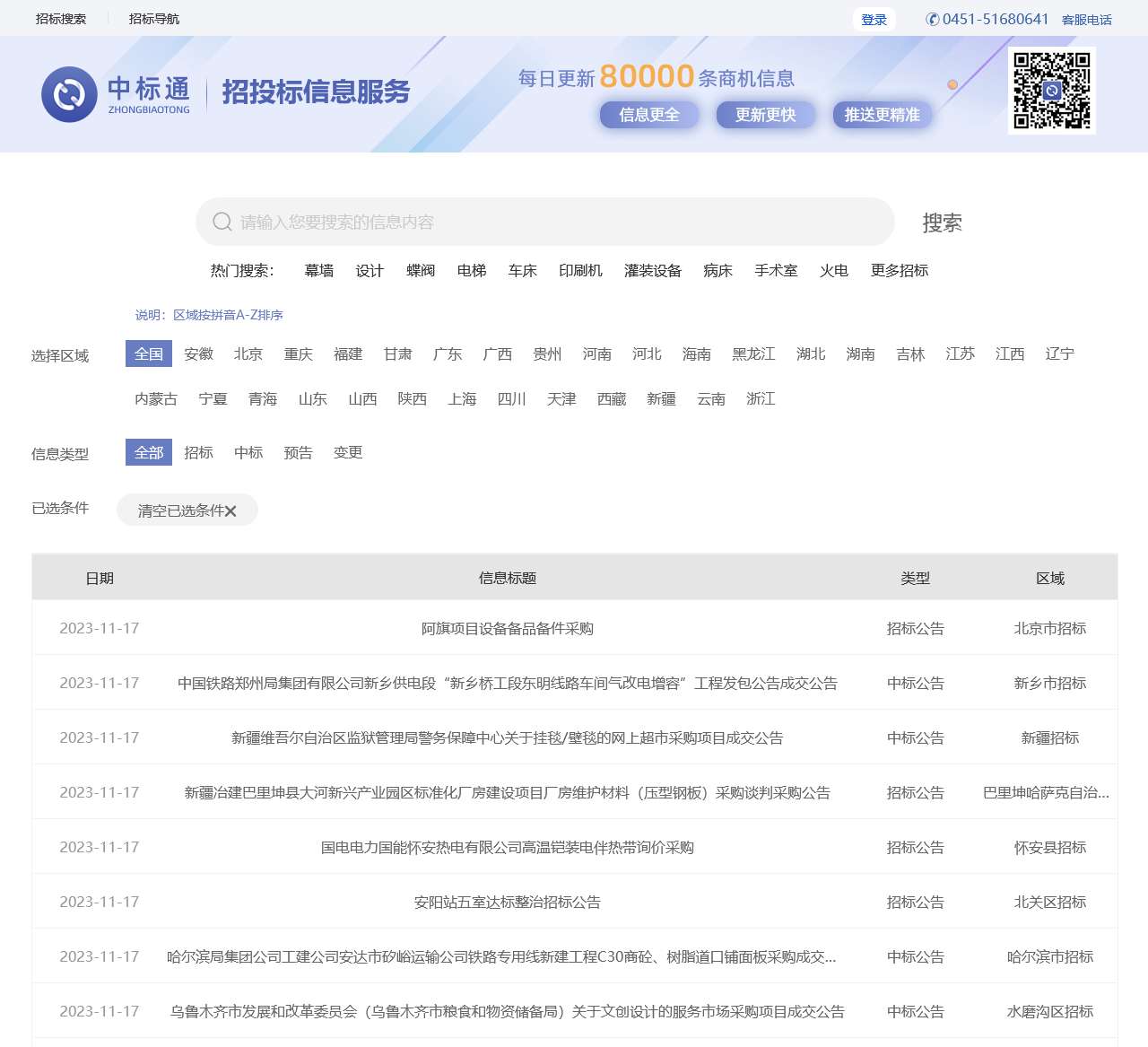Click the magnifier icon in search box
Viewport: 1148px width, 1047px height.
coord(222,222)
